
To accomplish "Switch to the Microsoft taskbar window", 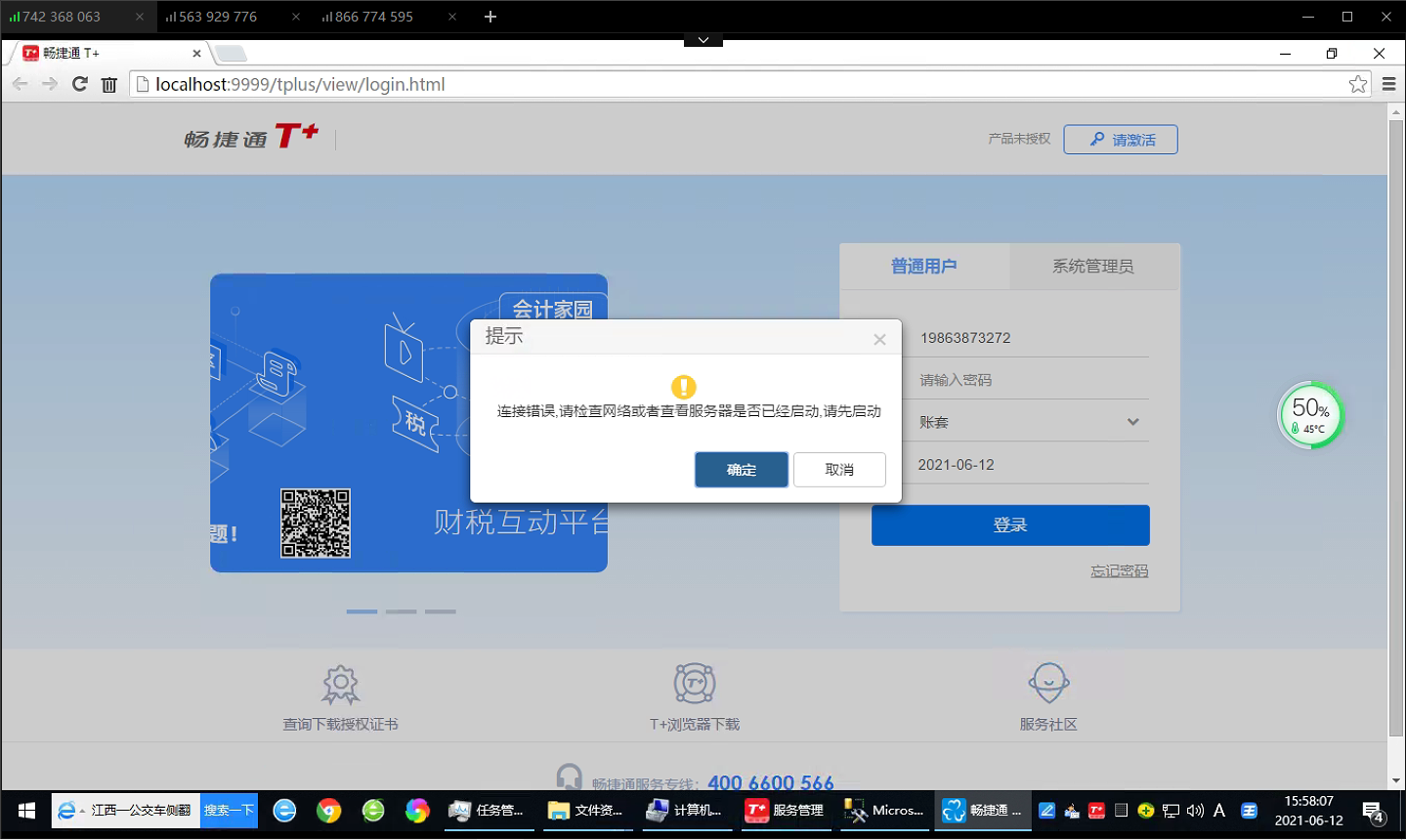I will pyautogui.click(x=884, y=811).
